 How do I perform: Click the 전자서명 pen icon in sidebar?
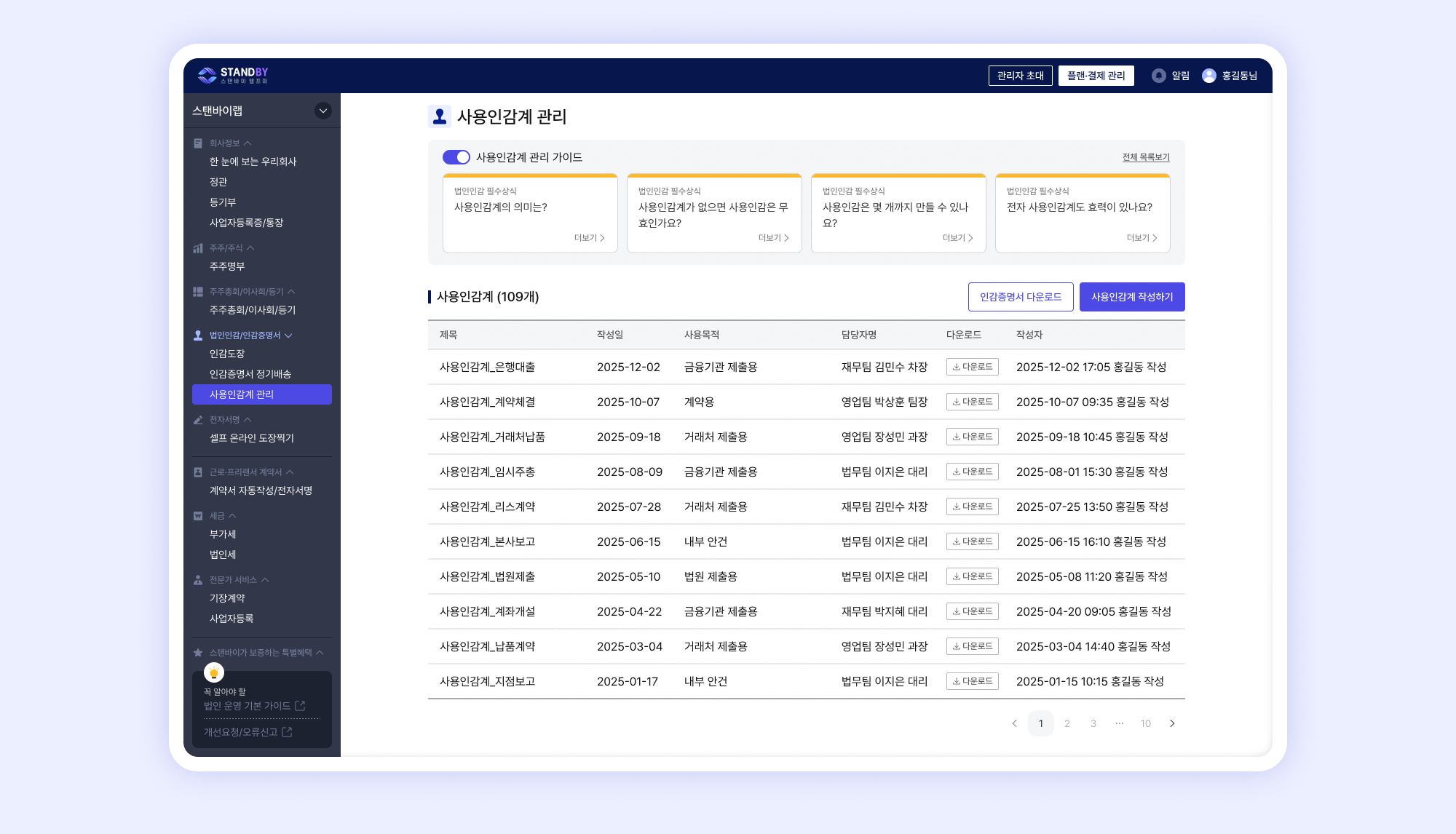[x=198, y=420]
